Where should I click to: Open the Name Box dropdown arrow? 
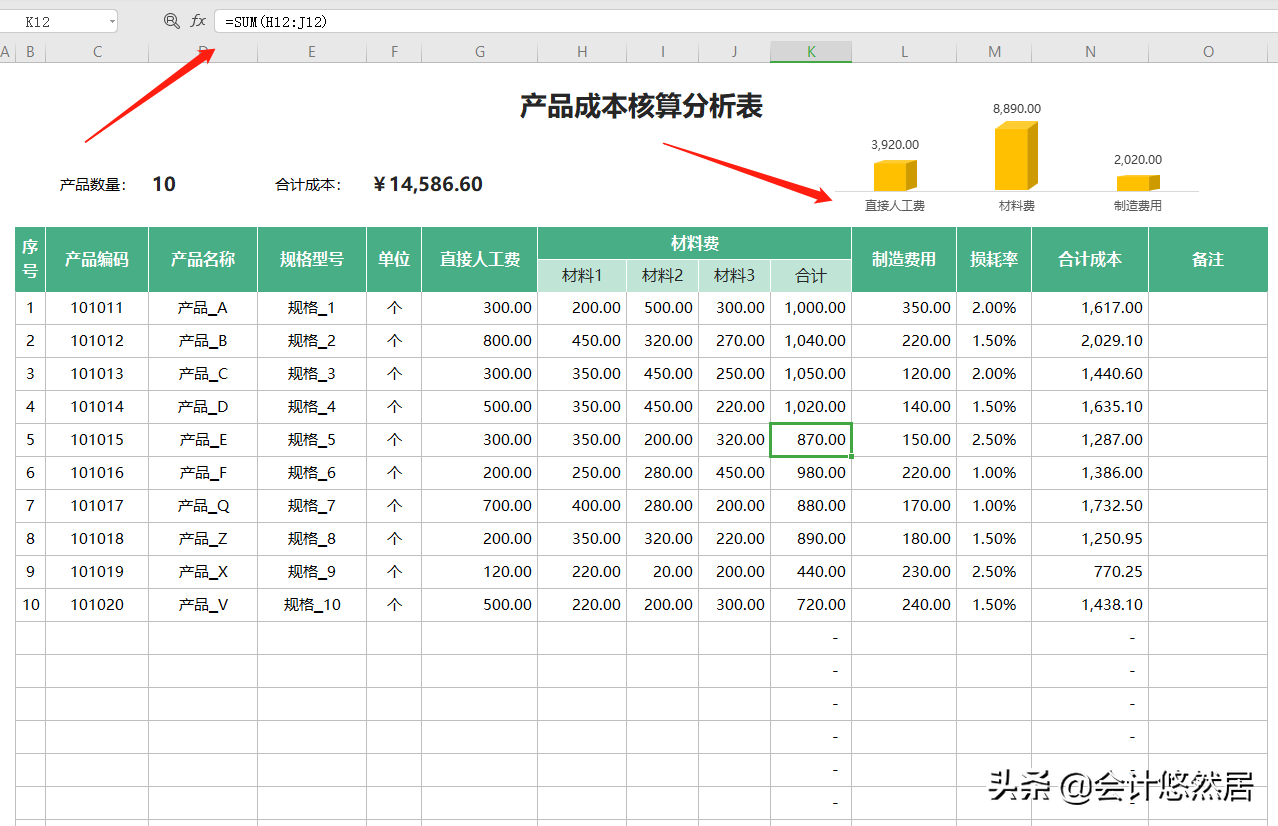click(110, 20)
